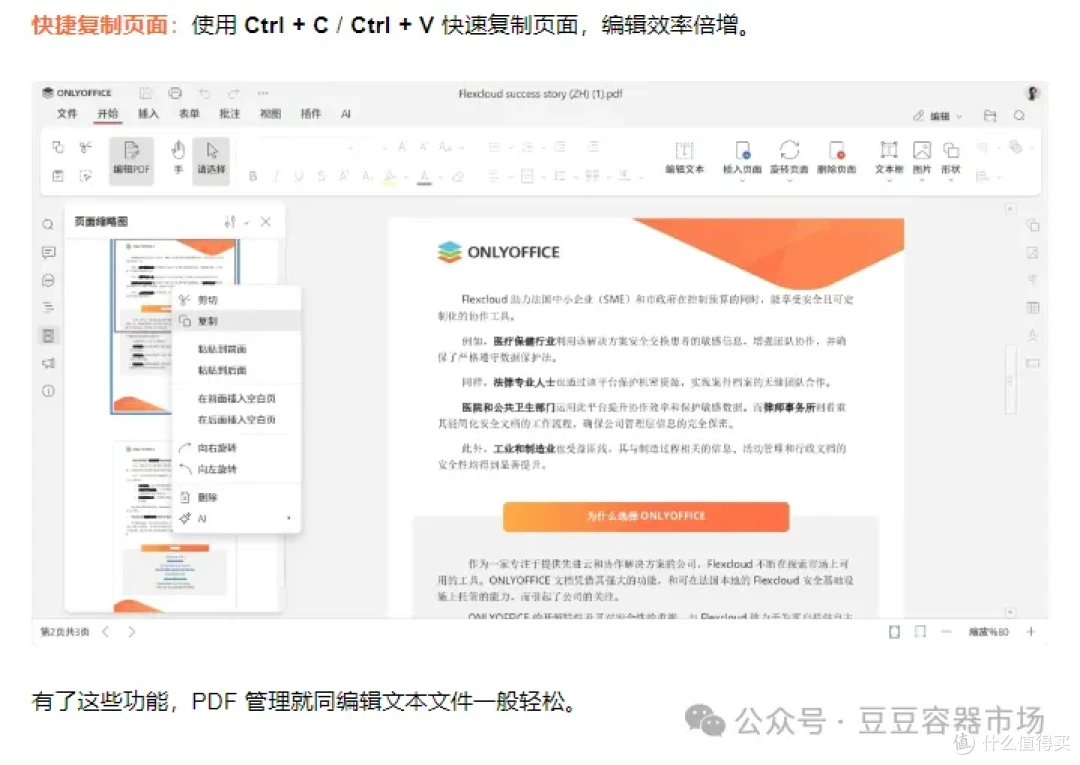Toggle the page thumbnails sidebar icon
This screenshot has width=1080, height=765.
(48, 335)
